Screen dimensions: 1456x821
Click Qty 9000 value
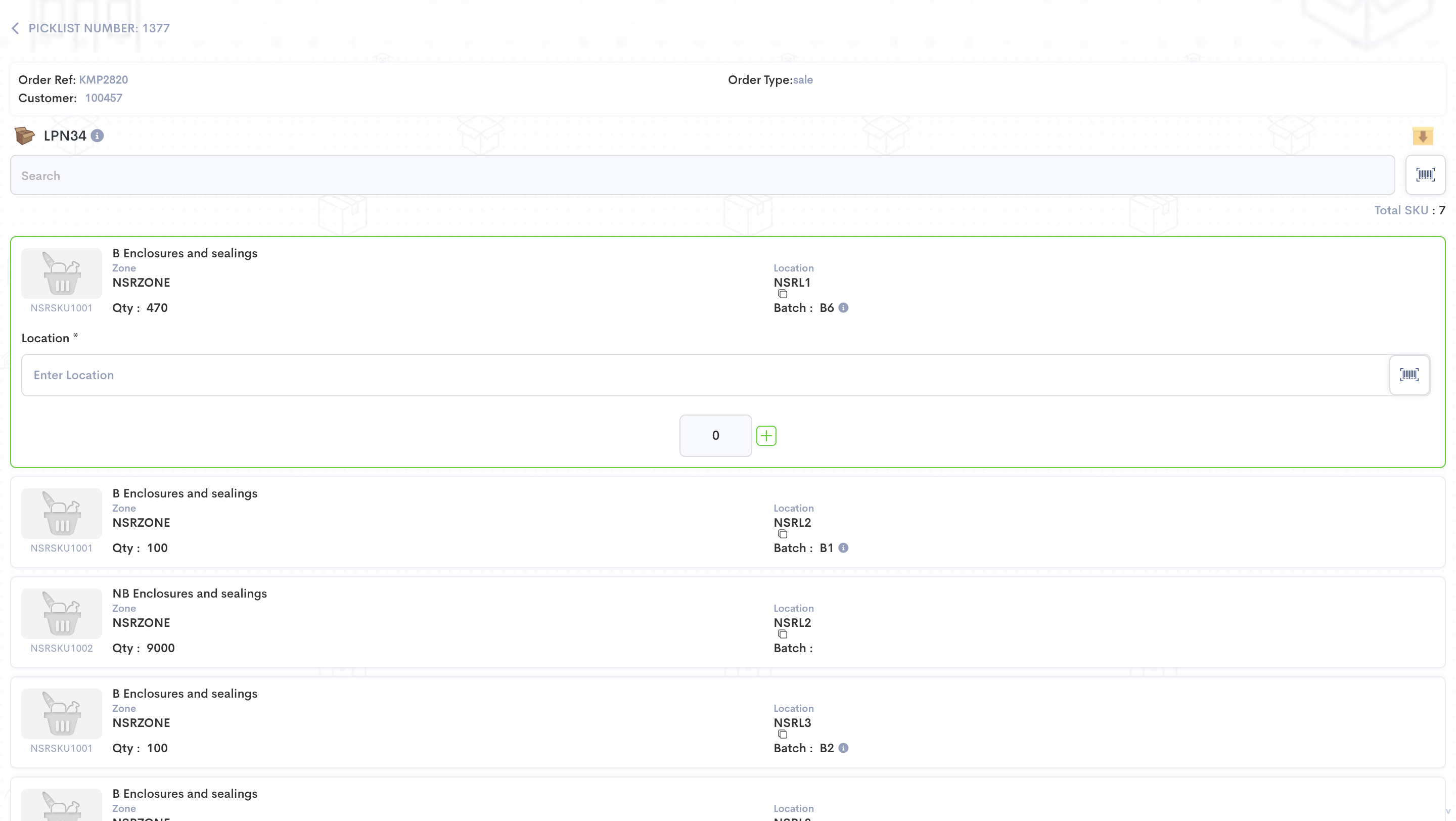coord(161,648)
